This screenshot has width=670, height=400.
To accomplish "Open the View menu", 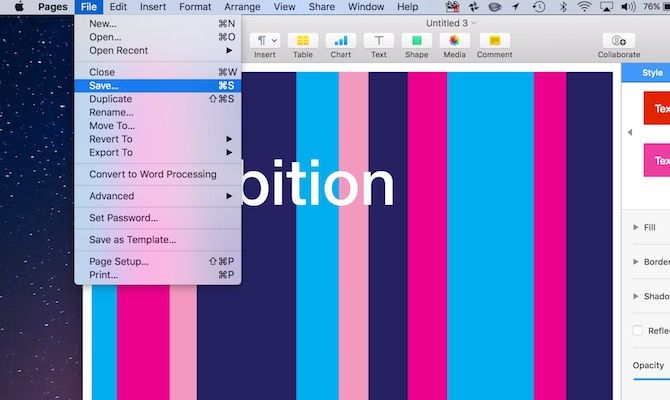I will (284, 6).
